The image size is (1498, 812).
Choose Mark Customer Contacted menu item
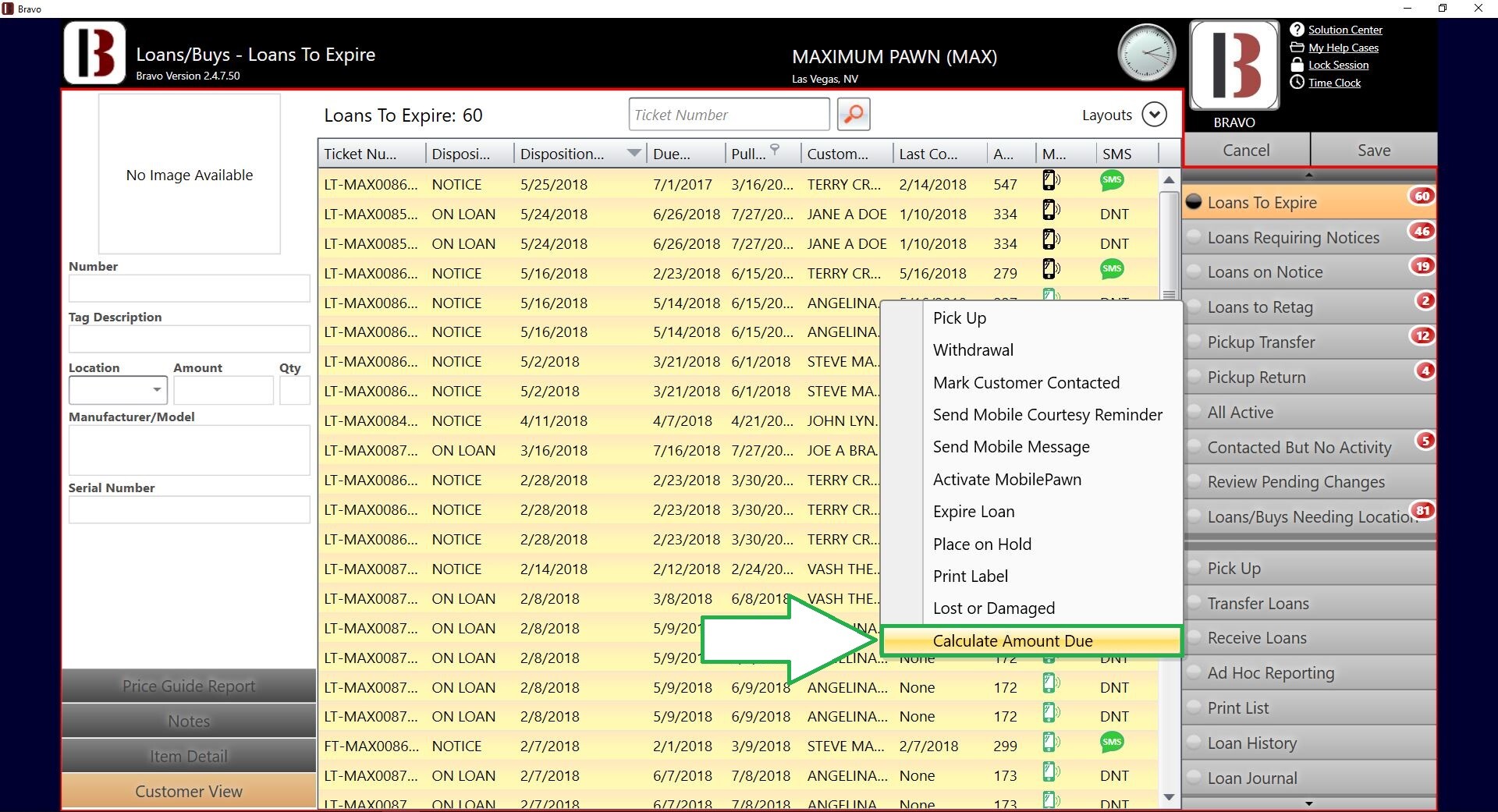coord(1031,382)
